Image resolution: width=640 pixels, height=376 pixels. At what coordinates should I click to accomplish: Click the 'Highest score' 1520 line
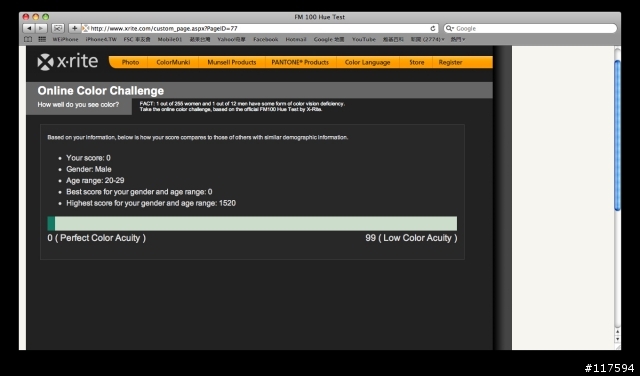(151, 203)
